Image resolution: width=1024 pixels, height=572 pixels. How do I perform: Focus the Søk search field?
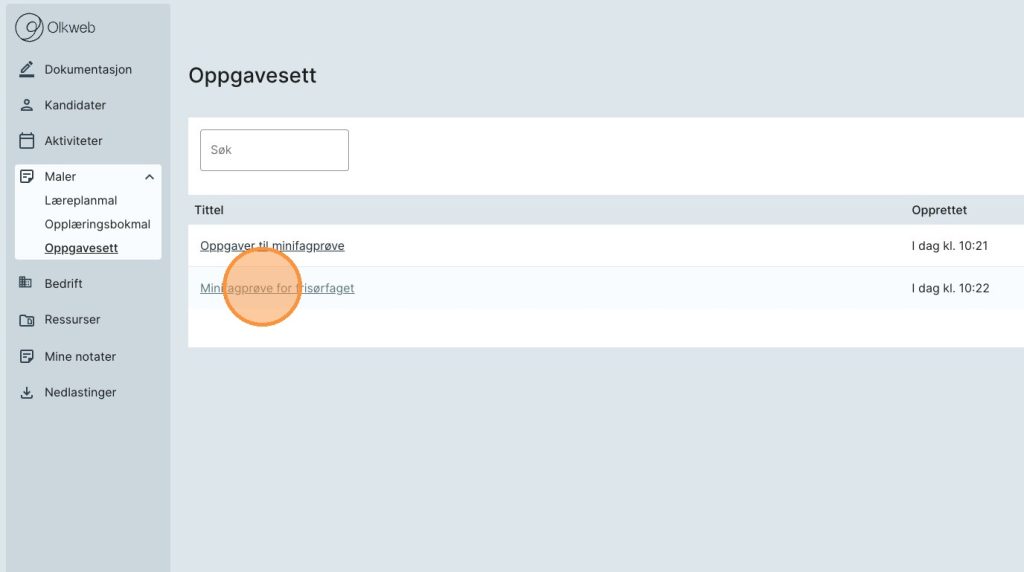coord(274,150)
